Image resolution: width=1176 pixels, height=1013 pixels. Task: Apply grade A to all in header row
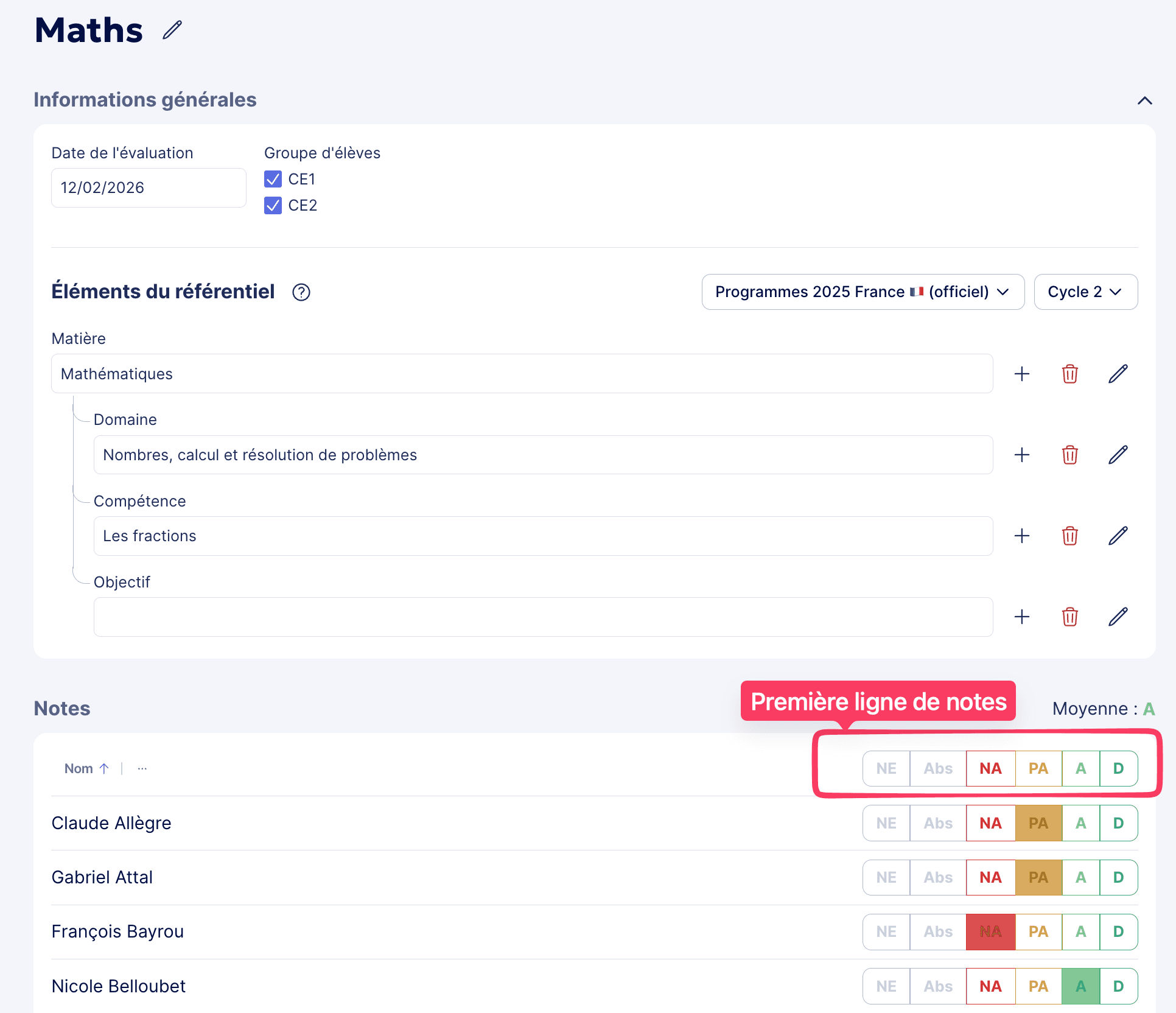(1080, 768)
